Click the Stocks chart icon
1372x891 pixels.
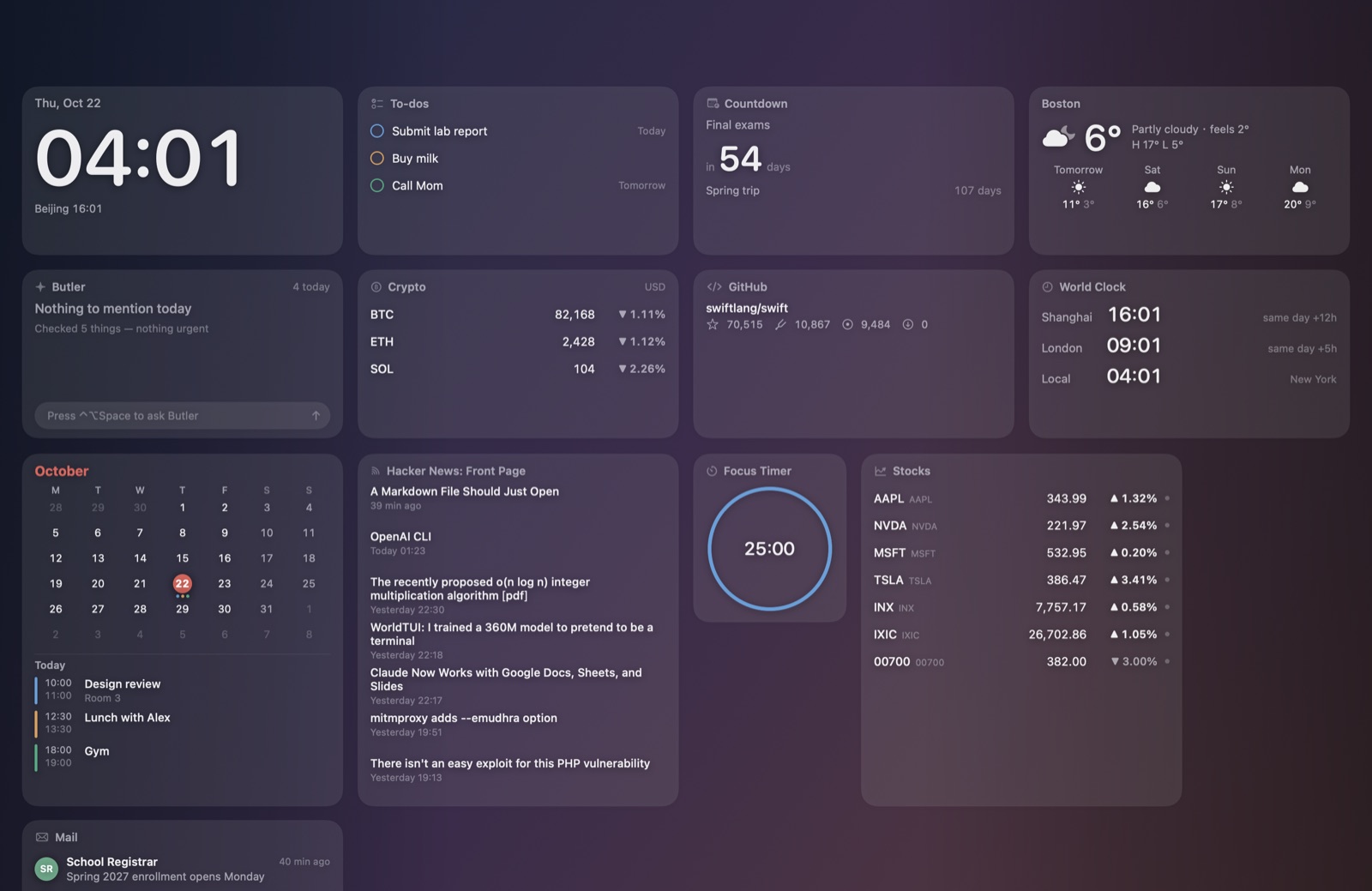coord(881,472)
